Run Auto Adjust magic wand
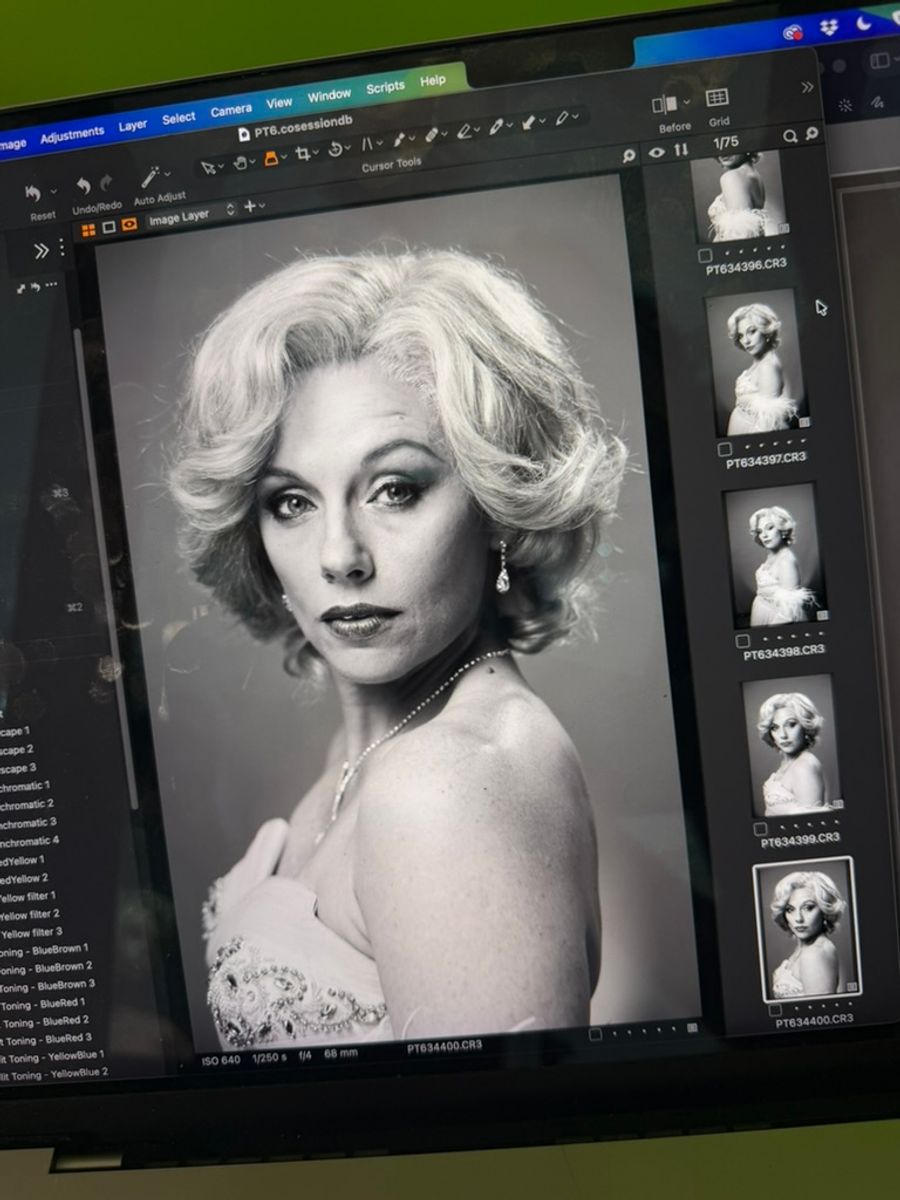 (x=150, y=177)
